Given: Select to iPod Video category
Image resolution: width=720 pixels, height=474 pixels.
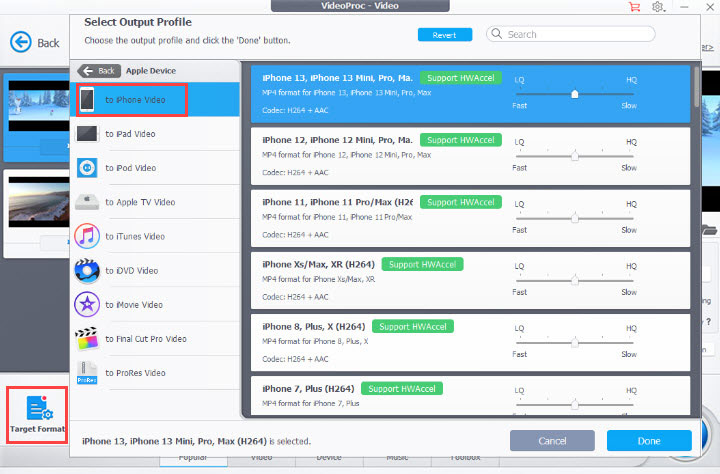Looking at the screenshot, I should click(x=155, y=168).
